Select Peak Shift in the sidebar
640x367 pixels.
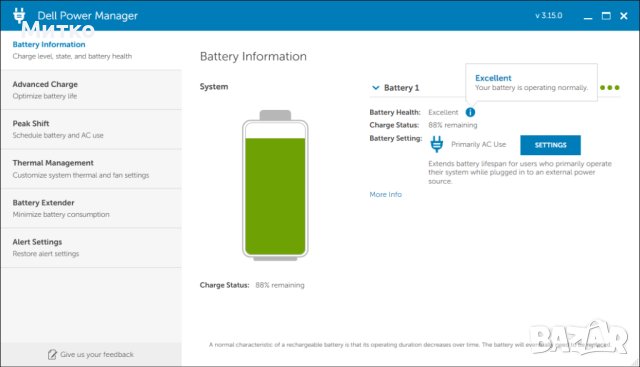91,129
